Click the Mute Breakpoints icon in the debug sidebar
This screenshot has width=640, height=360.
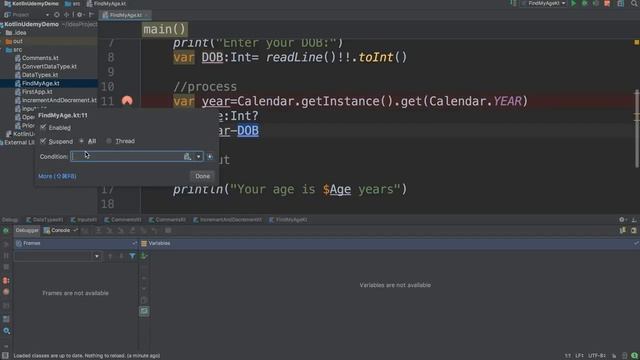tap(6, 292)
